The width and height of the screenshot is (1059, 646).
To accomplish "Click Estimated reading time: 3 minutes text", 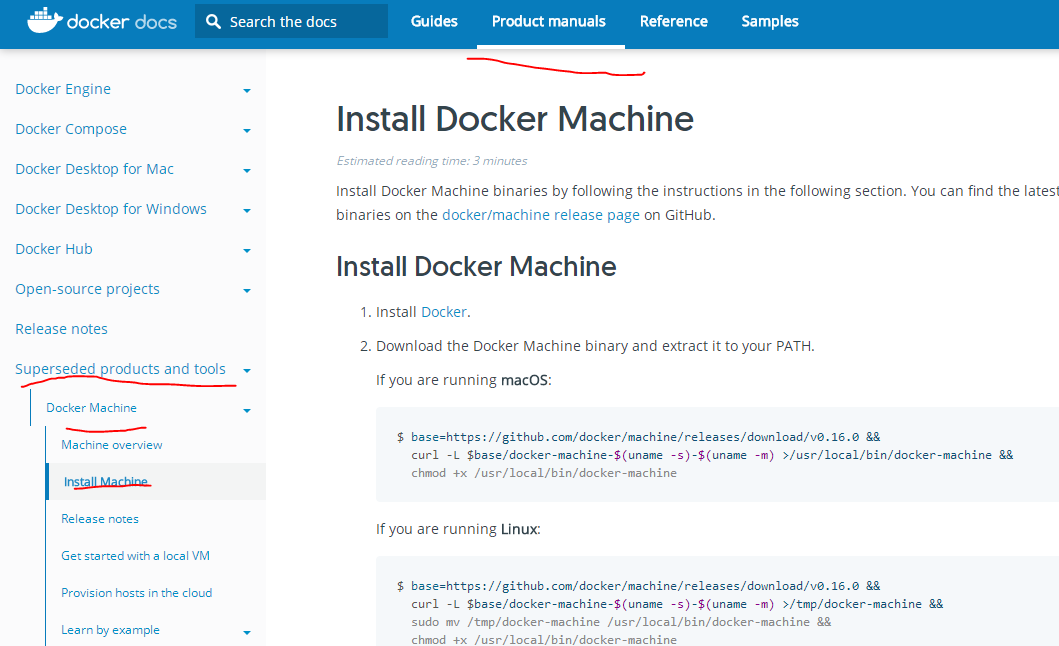I will coord(432,161).
